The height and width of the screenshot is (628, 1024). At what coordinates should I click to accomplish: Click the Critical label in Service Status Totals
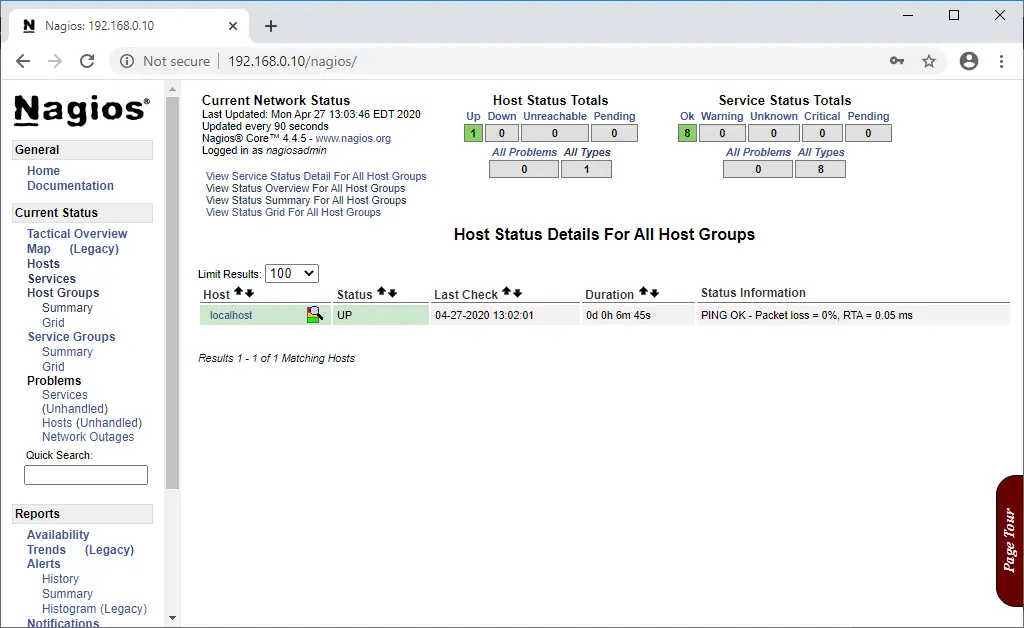822,116
